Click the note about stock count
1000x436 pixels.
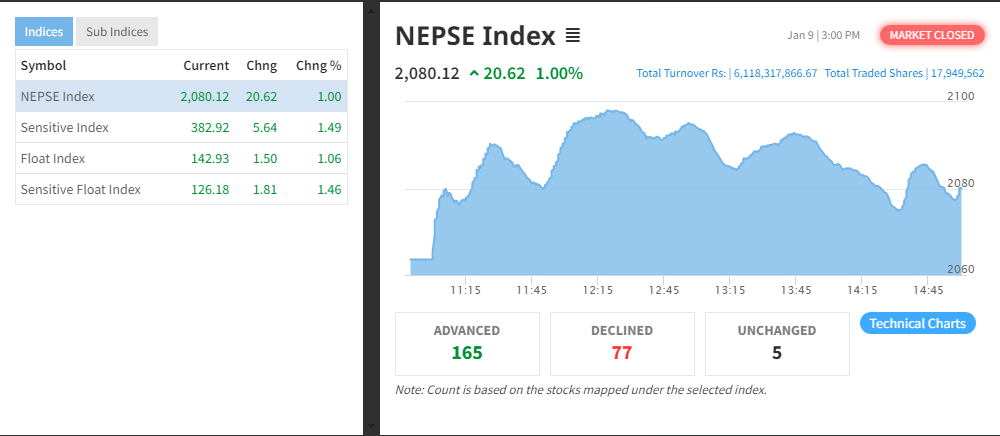581,389
